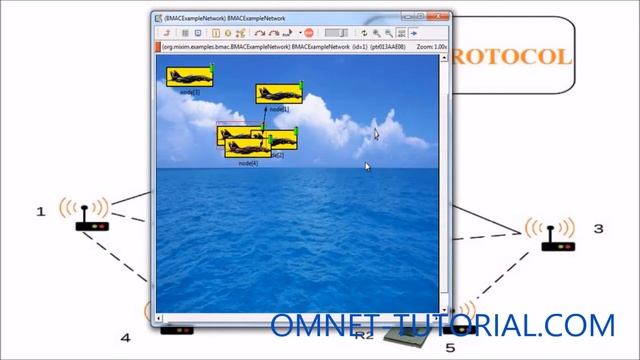Image resolution: width=640 pixels, height=360 pixels.
Task: Click the horizontal scrollbar left arrow
Action: click(159, 318)
